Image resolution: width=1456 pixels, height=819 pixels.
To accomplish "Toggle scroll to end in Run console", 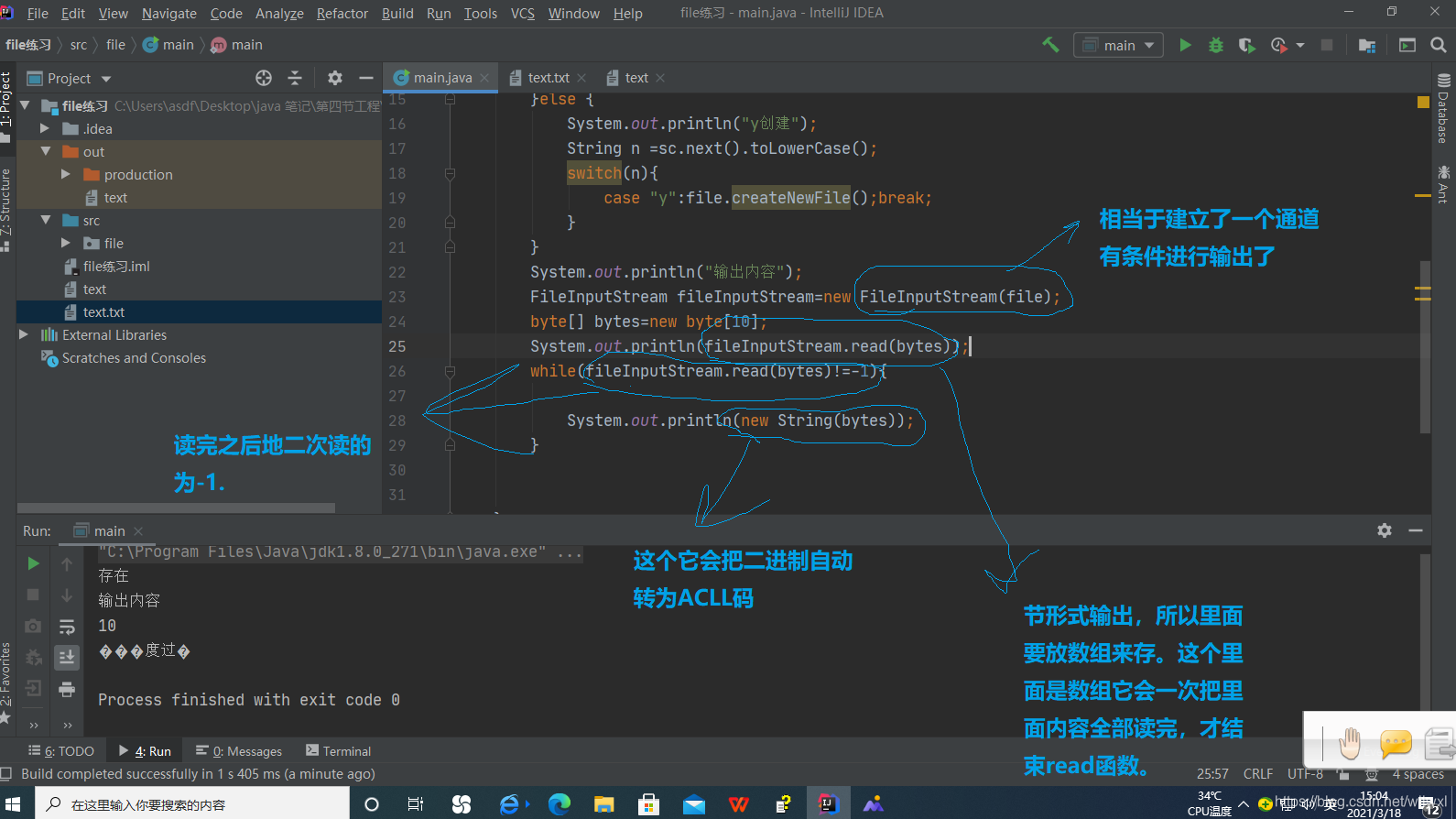I will click(x=67, y=657).
